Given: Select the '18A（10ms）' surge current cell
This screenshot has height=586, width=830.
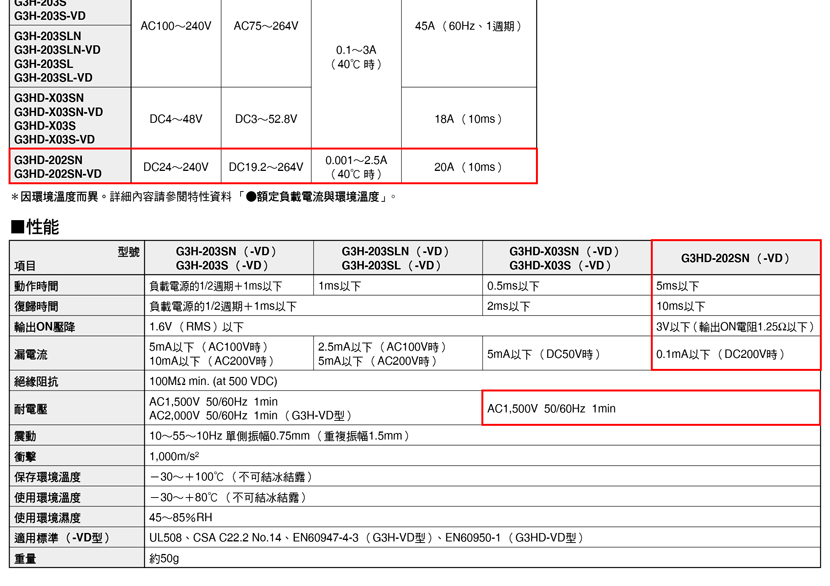Looking at the screenshot, I should tap(468, 119).
